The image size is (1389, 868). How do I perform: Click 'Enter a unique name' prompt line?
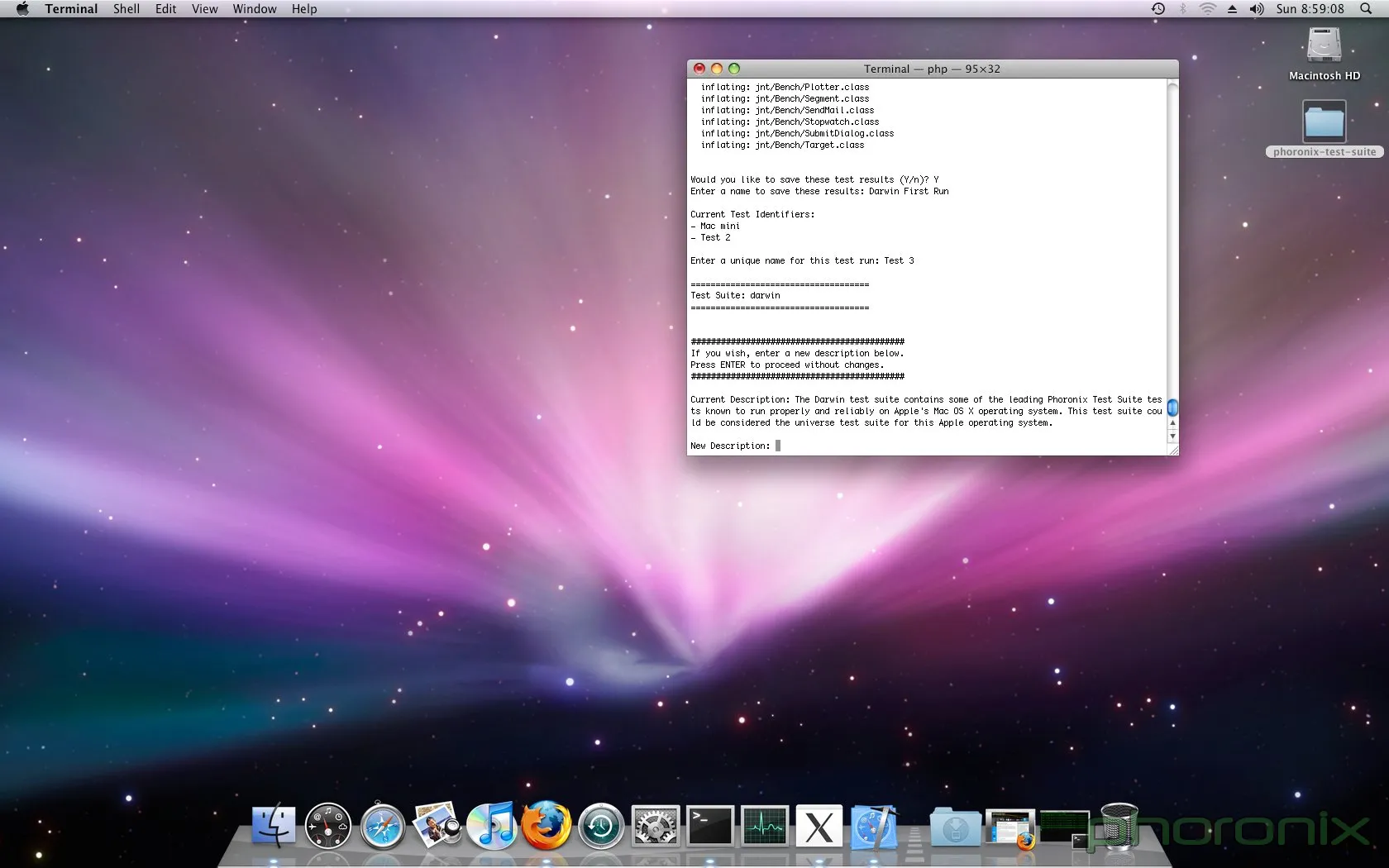pyautogui.click(x=802, y=260)
